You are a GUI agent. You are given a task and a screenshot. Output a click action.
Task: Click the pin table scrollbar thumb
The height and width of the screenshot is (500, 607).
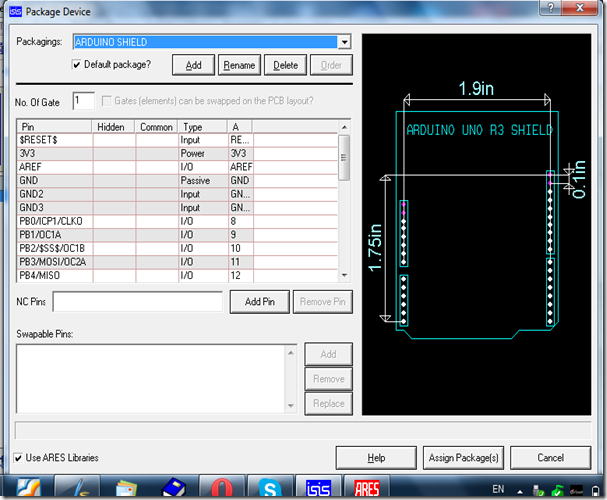[x=344, y=158]
